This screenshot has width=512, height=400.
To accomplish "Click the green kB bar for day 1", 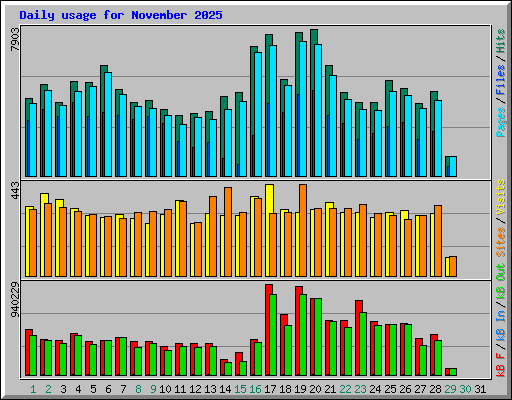I will tap(33, 356).
